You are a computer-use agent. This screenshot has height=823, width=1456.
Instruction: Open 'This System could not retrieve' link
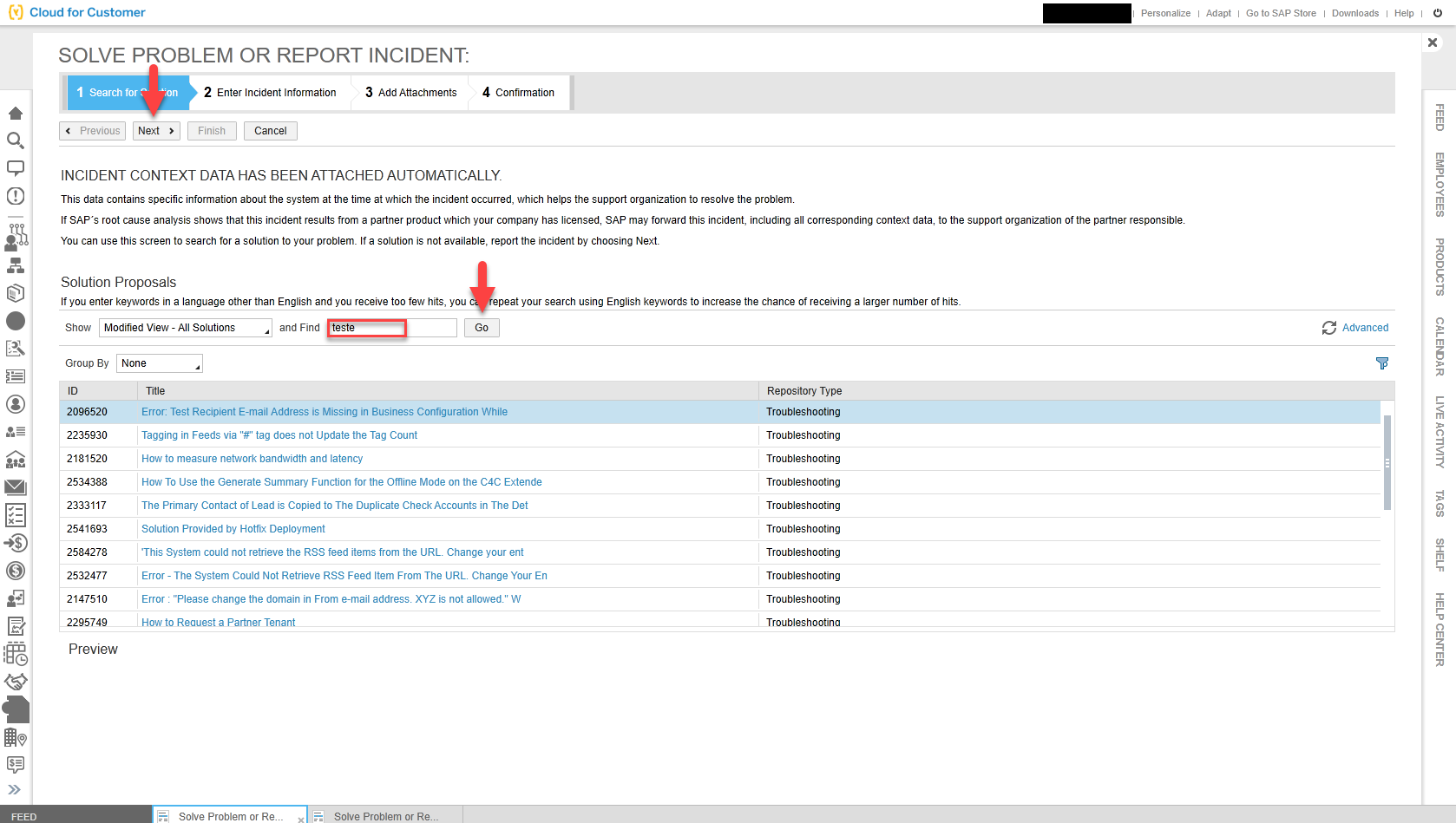pos(332,552)
